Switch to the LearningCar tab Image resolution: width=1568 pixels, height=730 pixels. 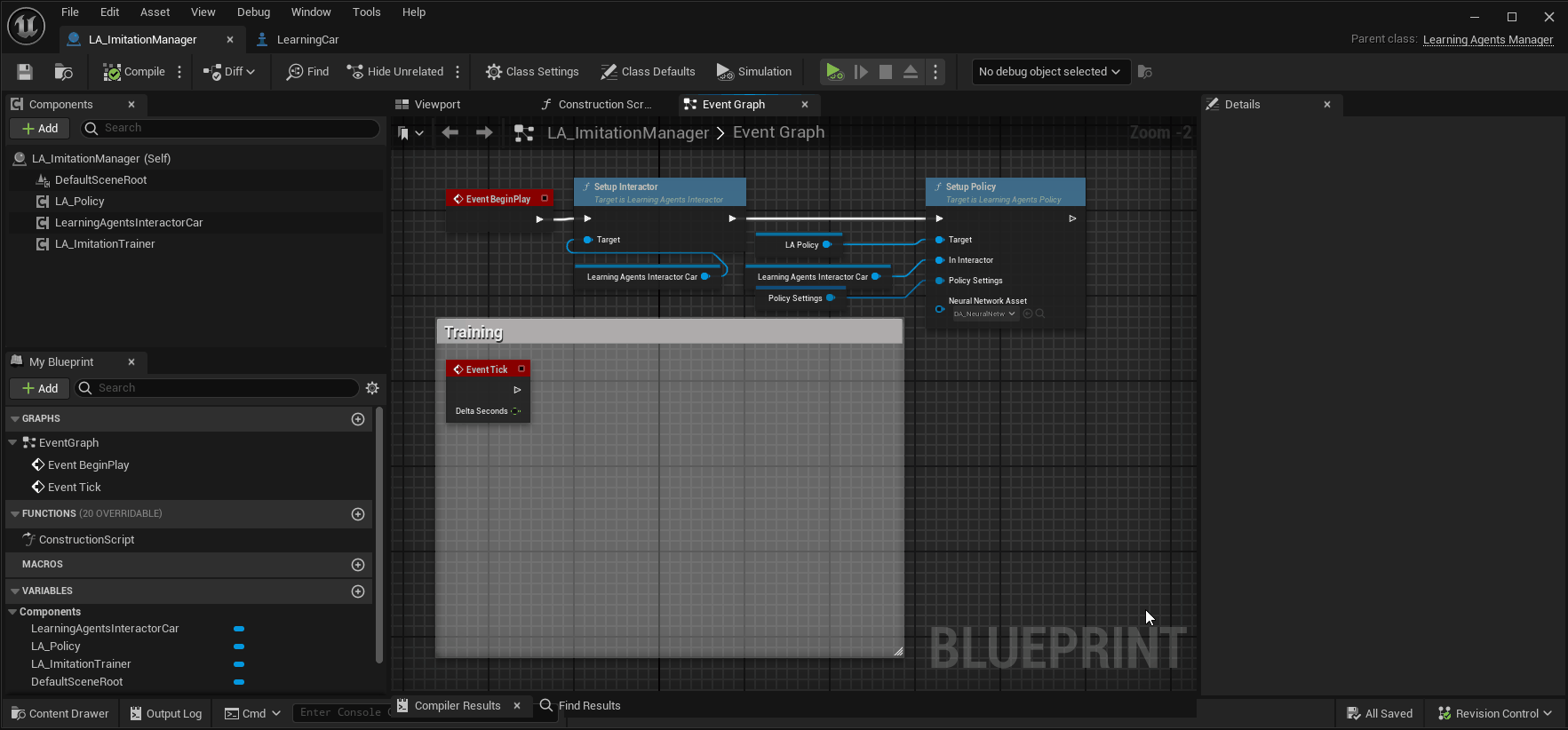pyautogui.click(x=307, y=39)
